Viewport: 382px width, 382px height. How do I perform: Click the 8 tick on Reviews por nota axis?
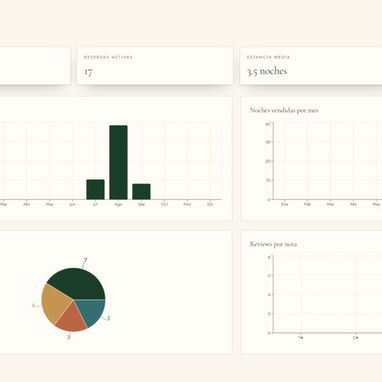[x=269, y=257]
